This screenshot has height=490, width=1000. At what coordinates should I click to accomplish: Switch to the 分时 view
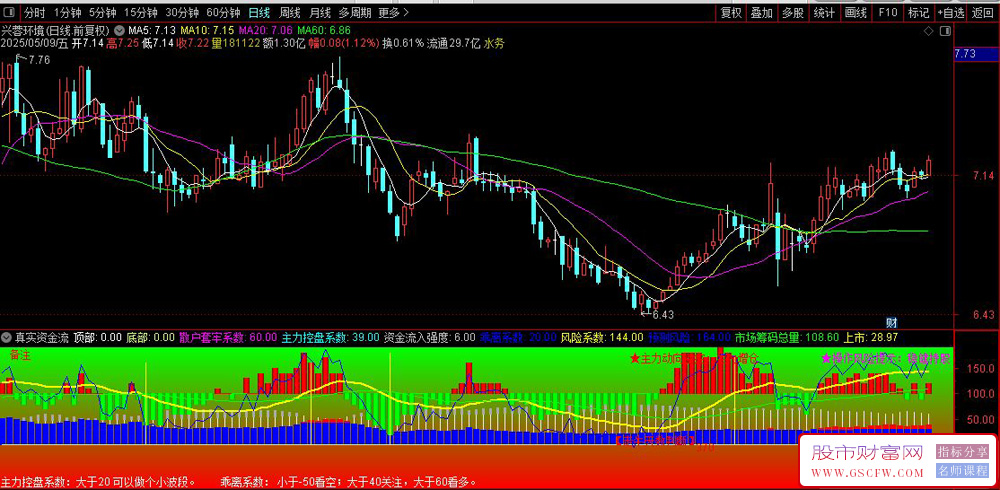pos(35,12)
